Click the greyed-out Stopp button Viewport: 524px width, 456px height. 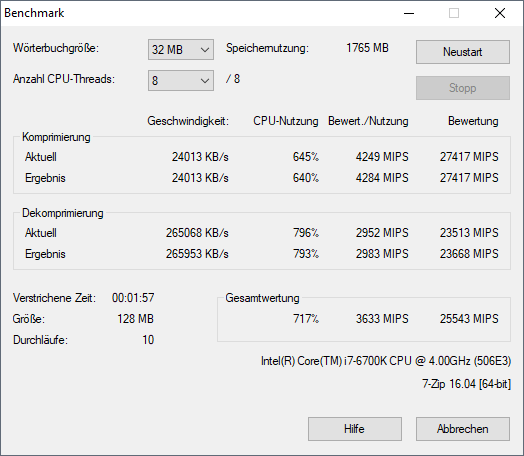[463, 88]
